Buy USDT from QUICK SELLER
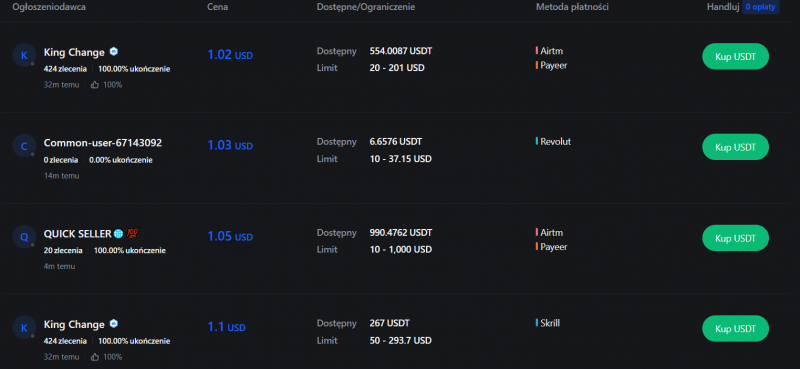 click(735, 238)
